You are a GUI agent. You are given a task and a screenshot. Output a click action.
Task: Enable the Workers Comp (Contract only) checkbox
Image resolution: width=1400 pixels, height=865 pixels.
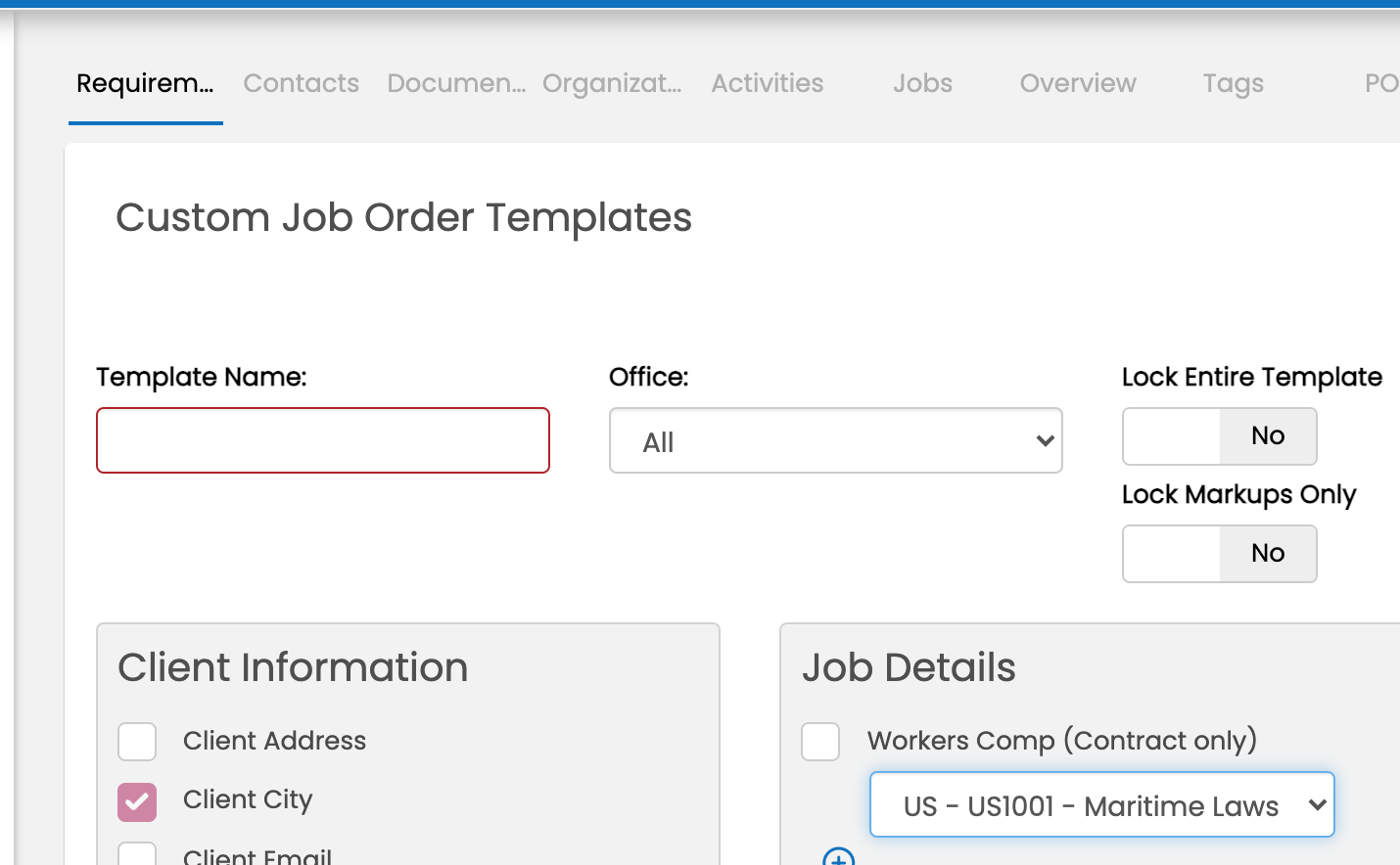tap(820, 742)
